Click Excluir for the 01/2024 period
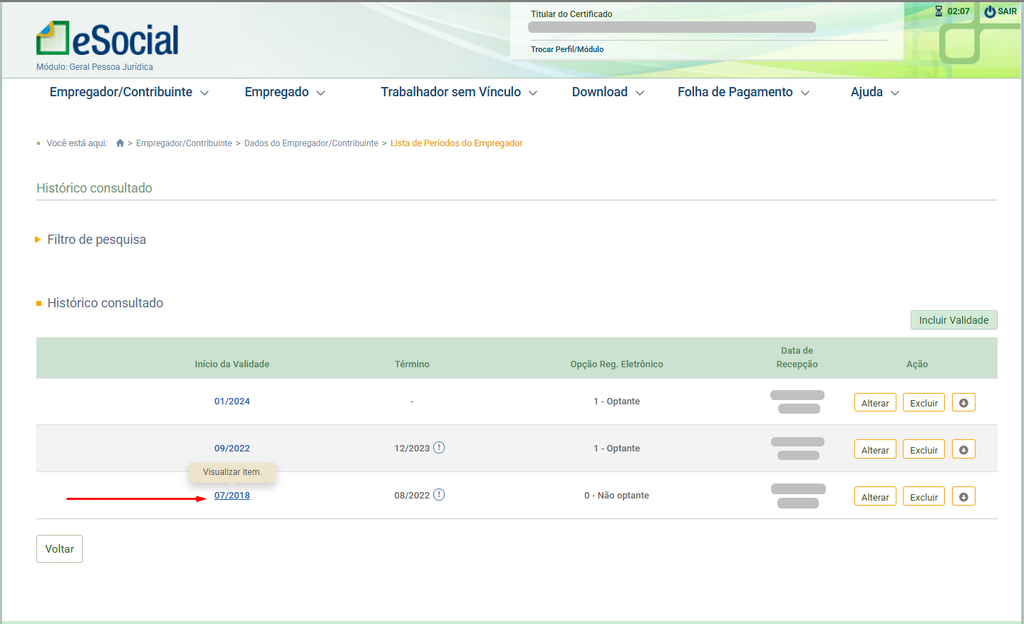 coord(923,403)
